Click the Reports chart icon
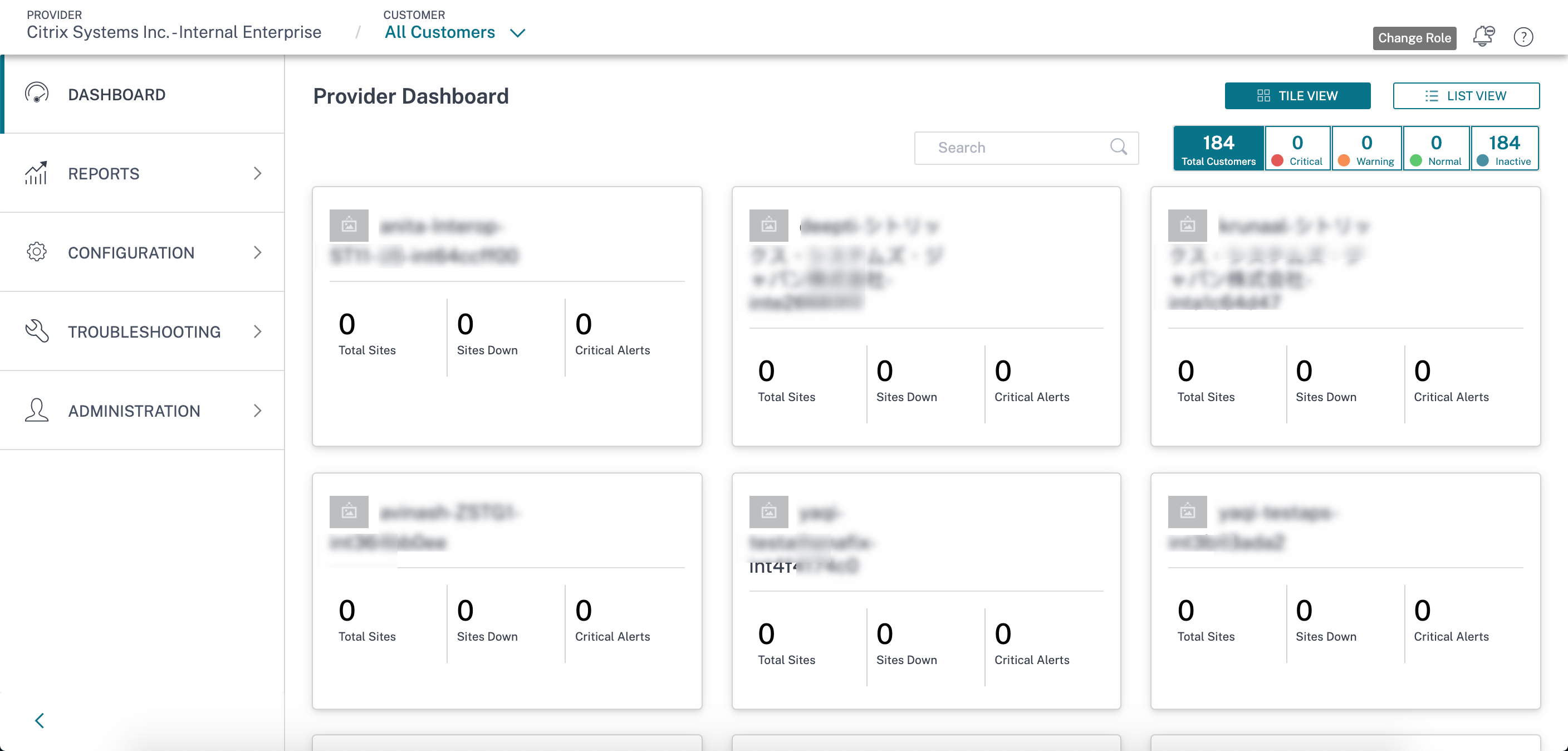The image size is (1568, 751). (x=37, y=173)
